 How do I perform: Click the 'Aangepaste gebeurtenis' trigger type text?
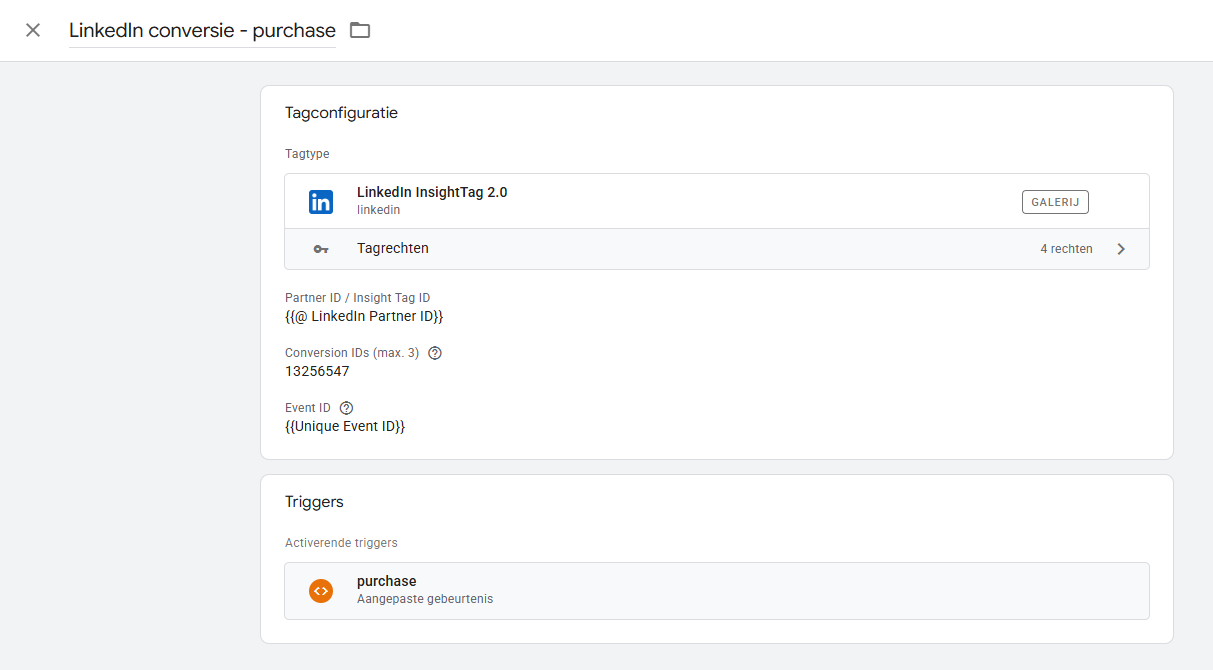click(x=424, y=599)
